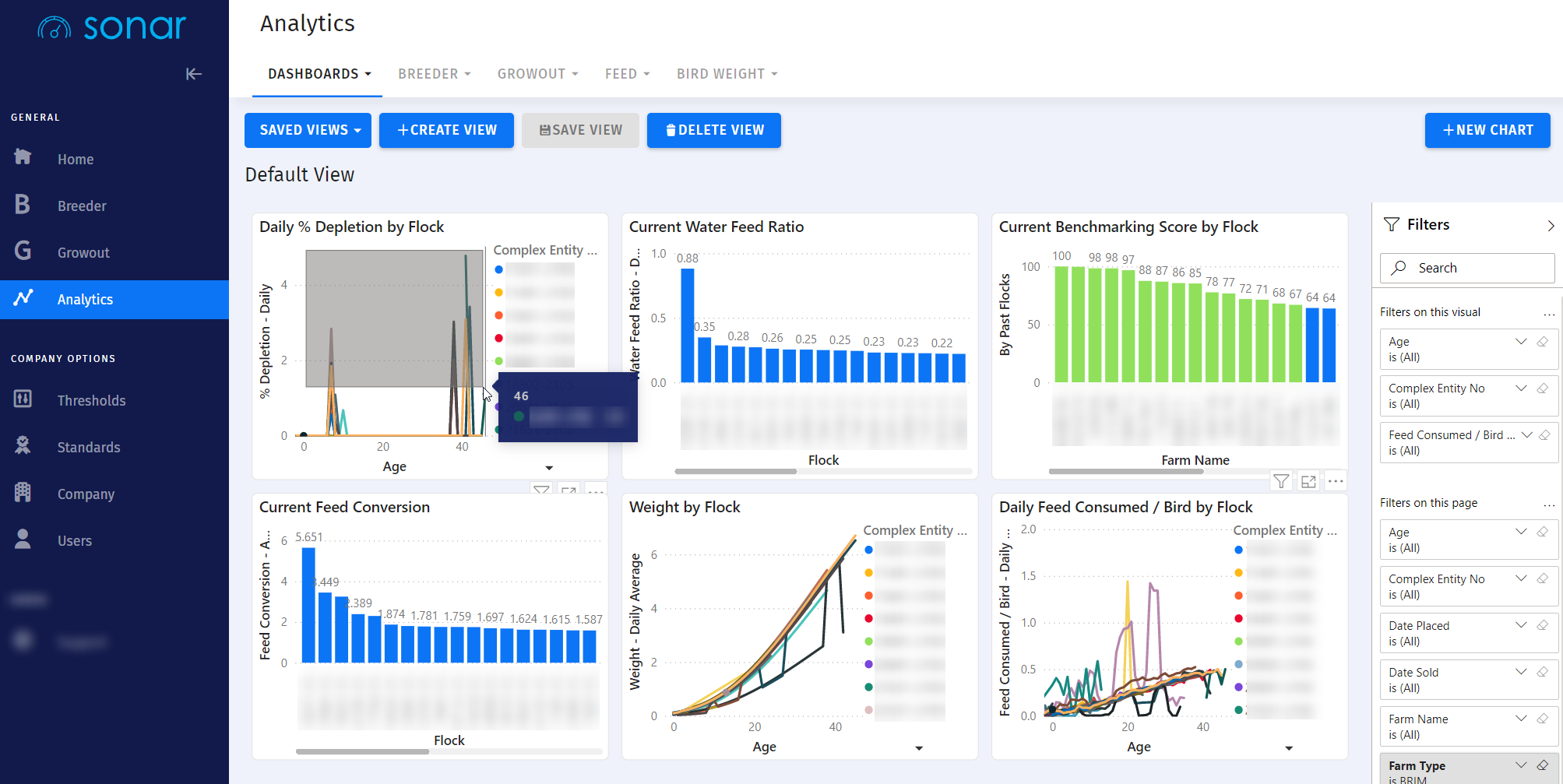Select blue legend dot in Daily % Depletion
The width and height of the screenshot is (1563, 784).
click(x=498, y=270)
